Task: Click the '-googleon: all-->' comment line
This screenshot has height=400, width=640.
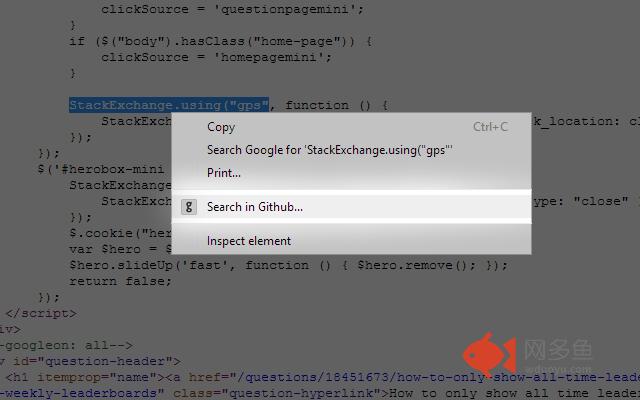Action: (x=66, y=345)
